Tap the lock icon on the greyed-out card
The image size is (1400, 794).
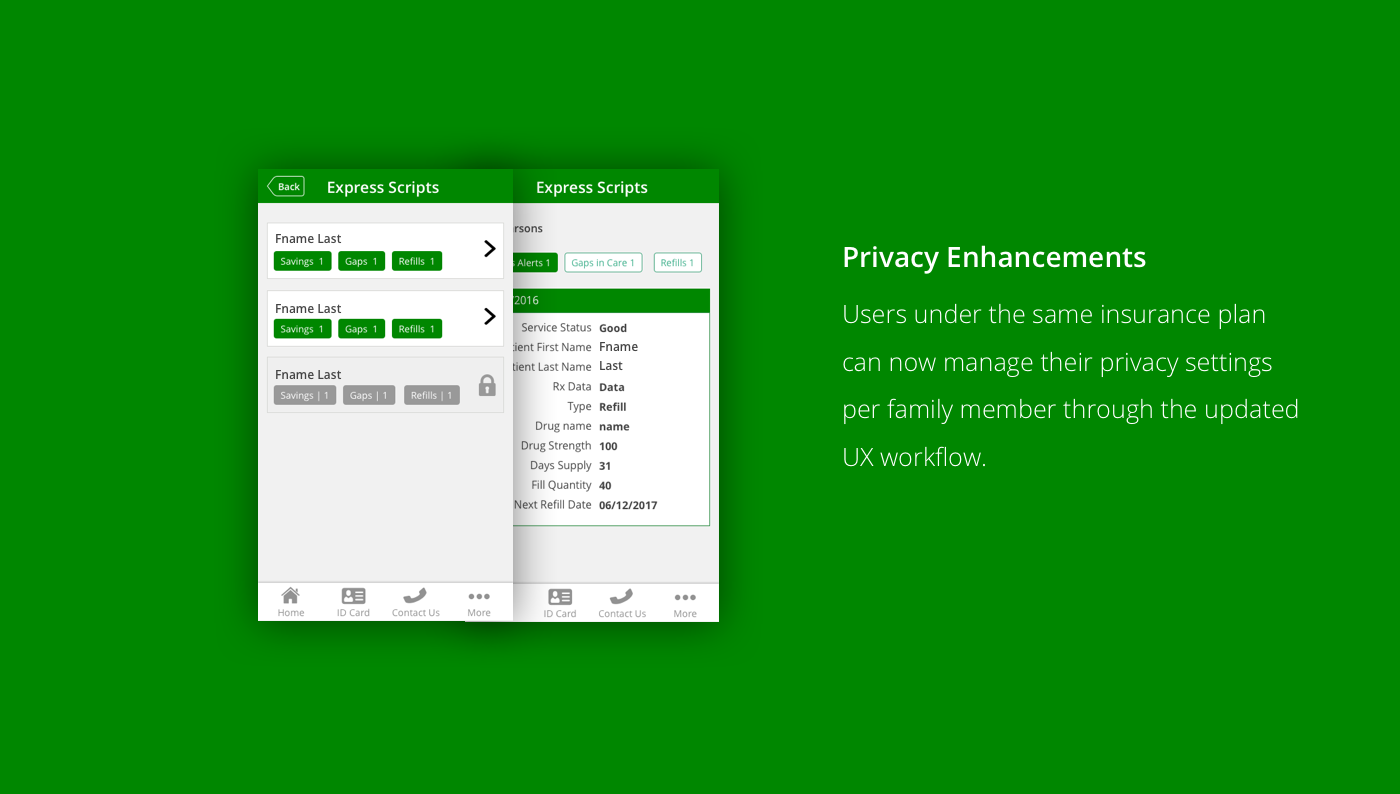tap(487, 385)
